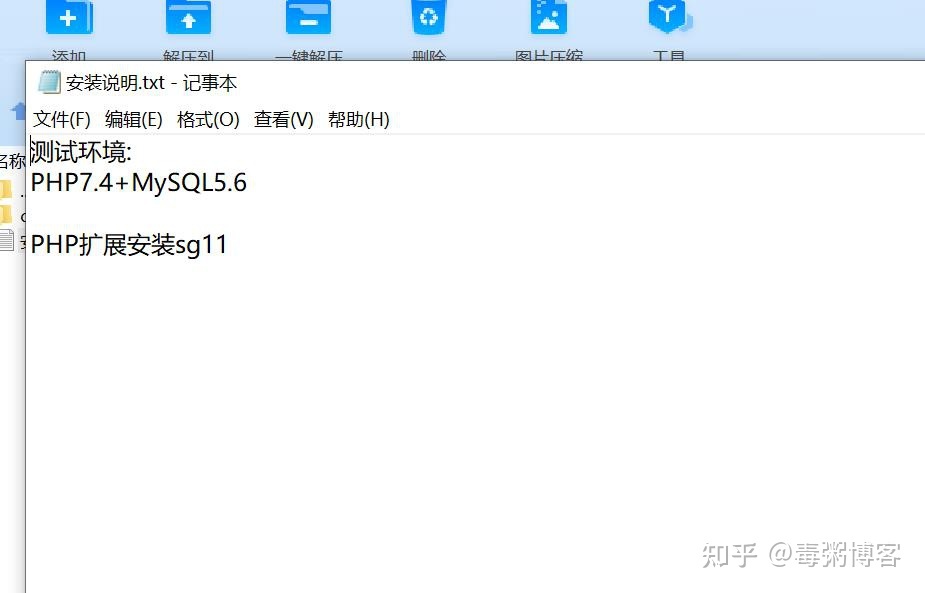
Task: Click the 删除 (Delete) trash icon
Action: pyautogui.click(x=429, y=17)
